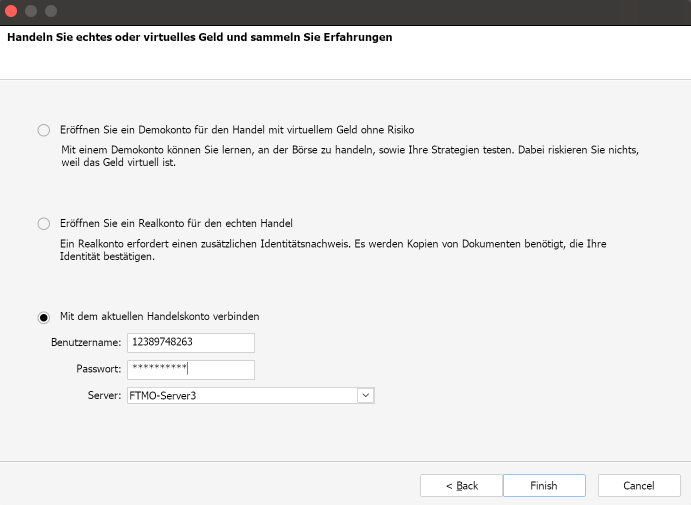
Task: Go to previous step with Back button
Action: (x=461, y=485)
